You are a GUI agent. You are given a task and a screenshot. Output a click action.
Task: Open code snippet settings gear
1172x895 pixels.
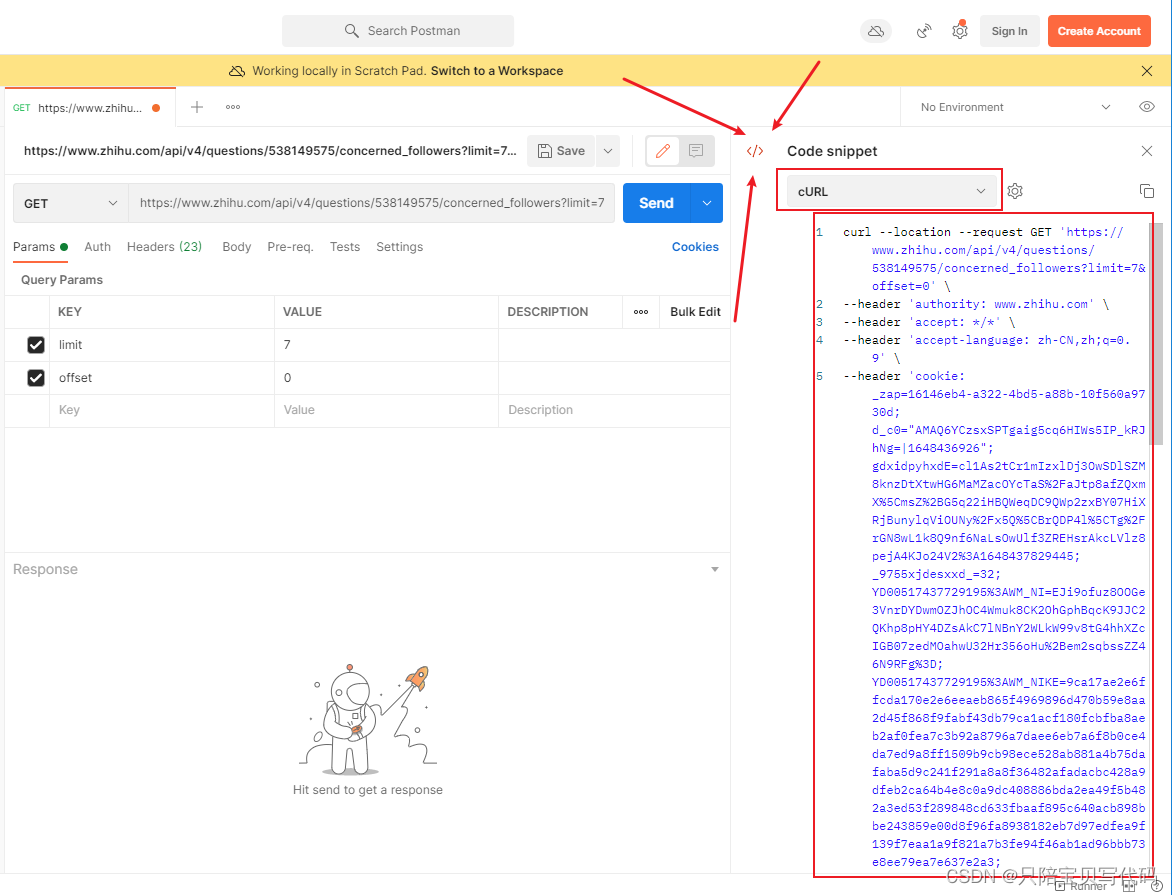[x=1014, y=191]
